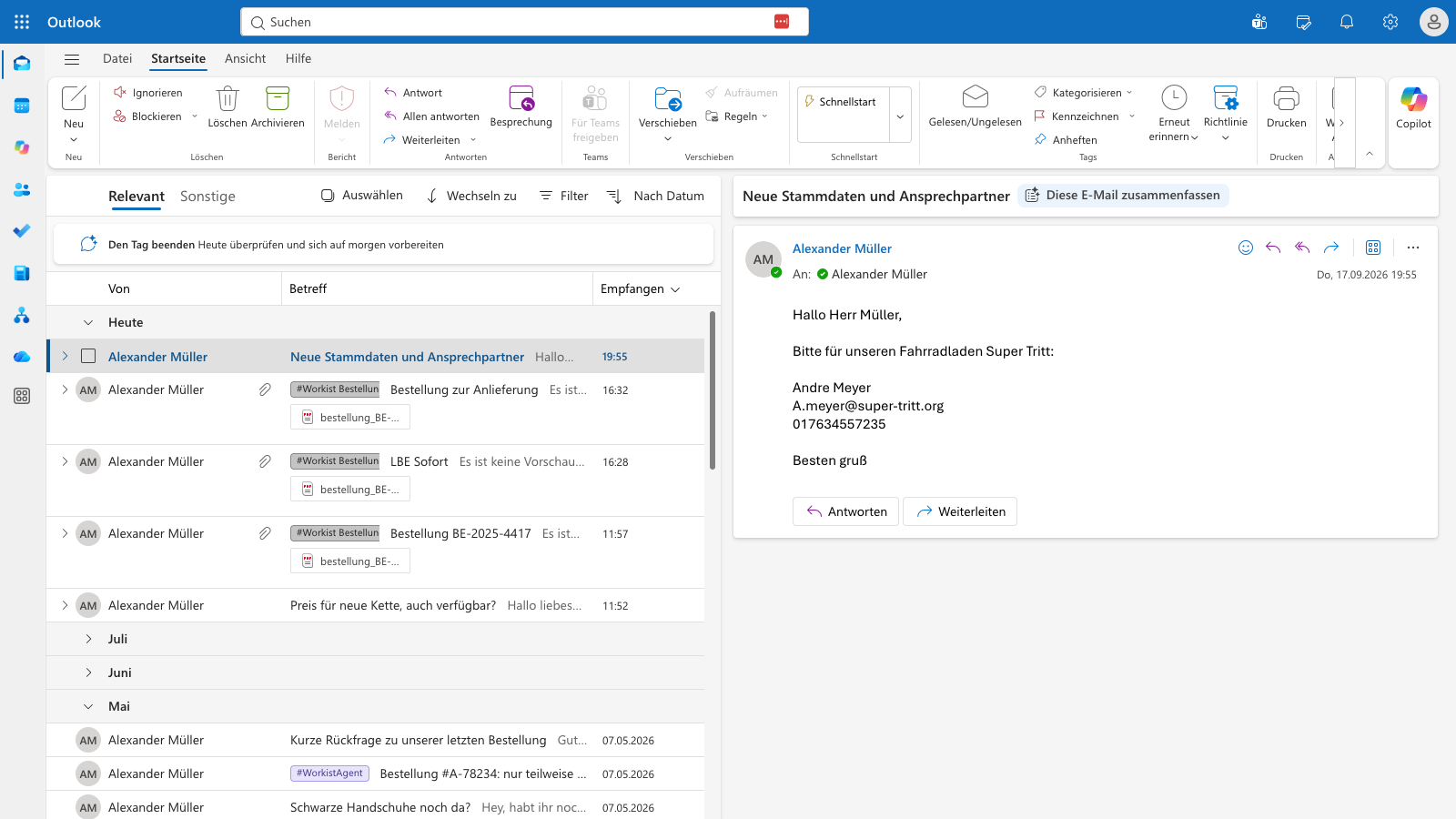Click sender link Alexander Müller in message

842,248
